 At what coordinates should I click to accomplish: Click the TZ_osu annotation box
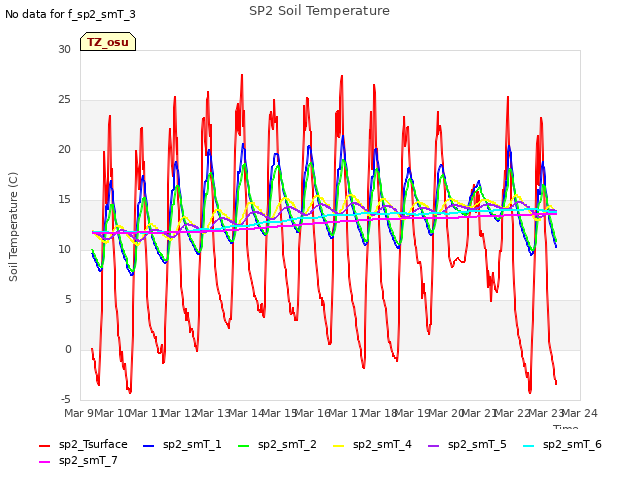pyautogui.click(x=108, y=42)
